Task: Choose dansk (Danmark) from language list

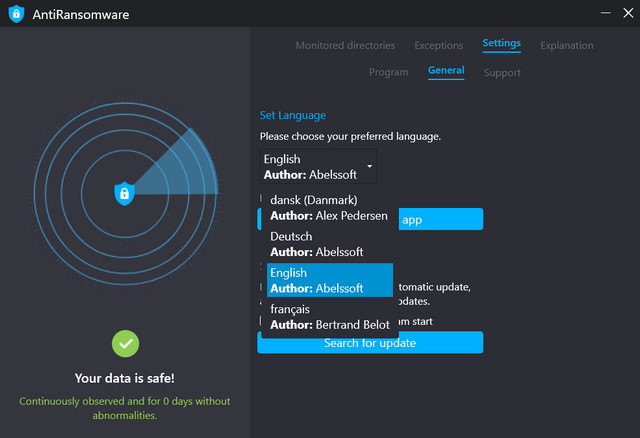Action: pos(328,207)
